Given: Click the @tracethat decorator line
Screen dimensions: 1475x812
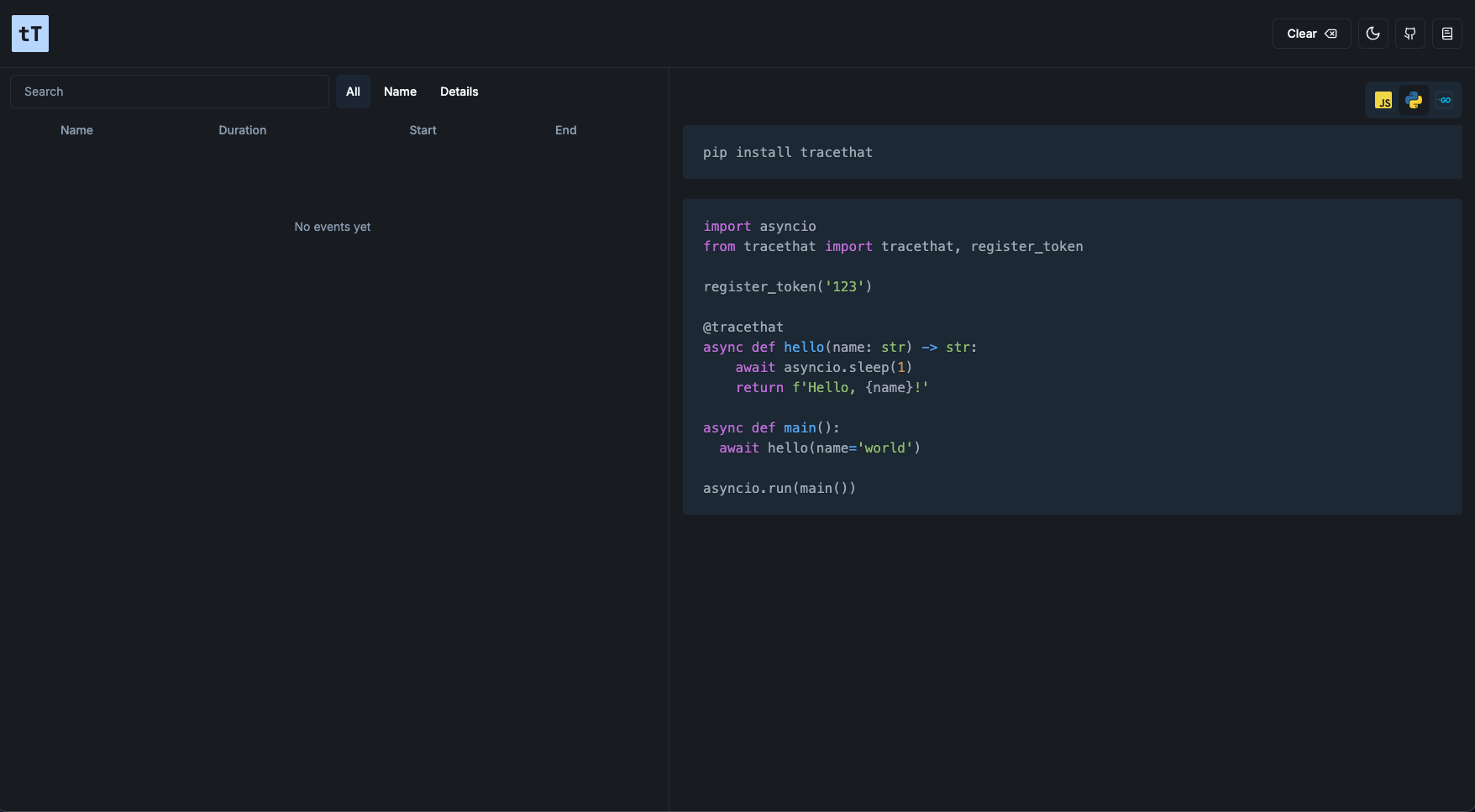Looking at the screenshot, I should [x=743, y=327].
